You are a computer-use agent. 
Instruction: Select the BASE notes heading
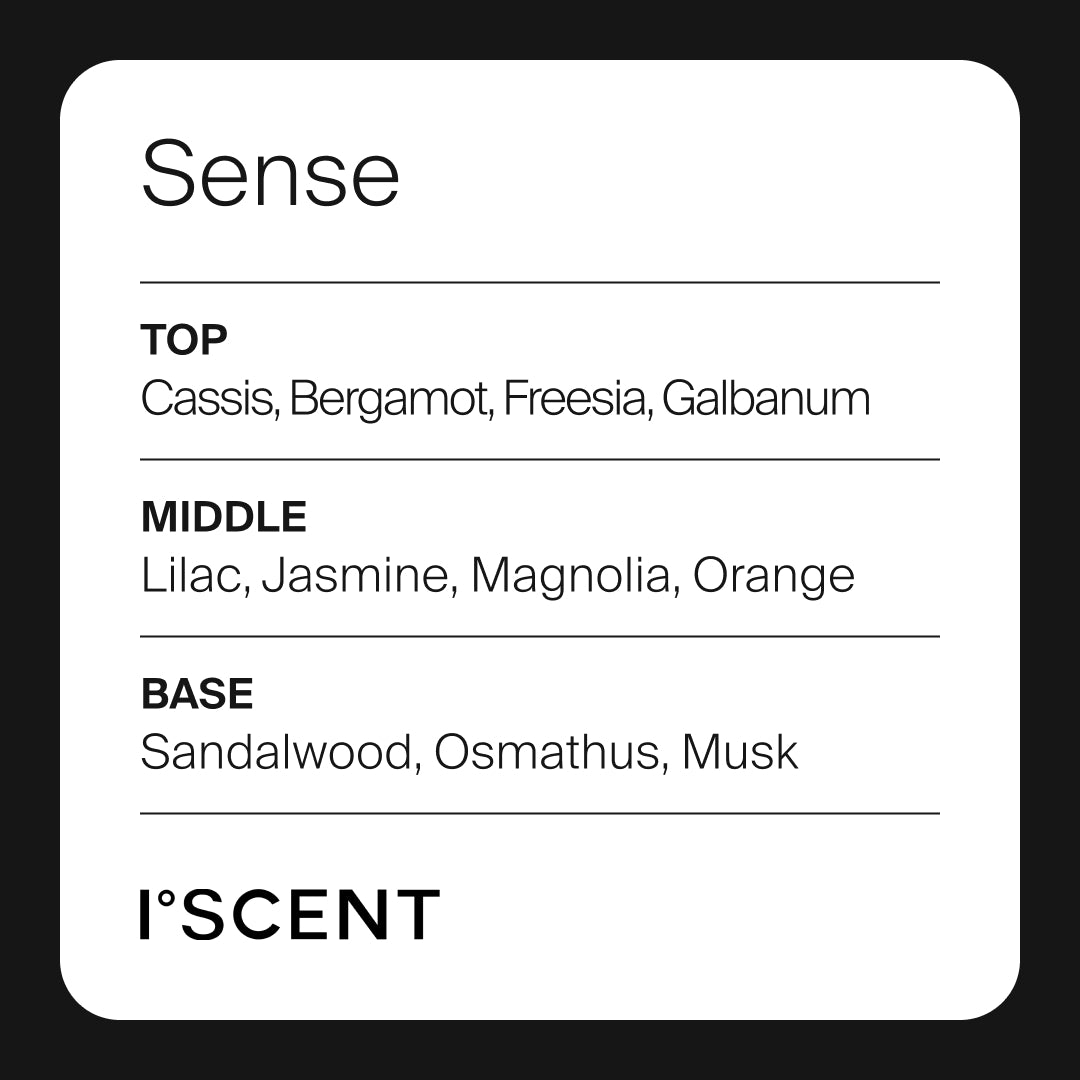197,694
